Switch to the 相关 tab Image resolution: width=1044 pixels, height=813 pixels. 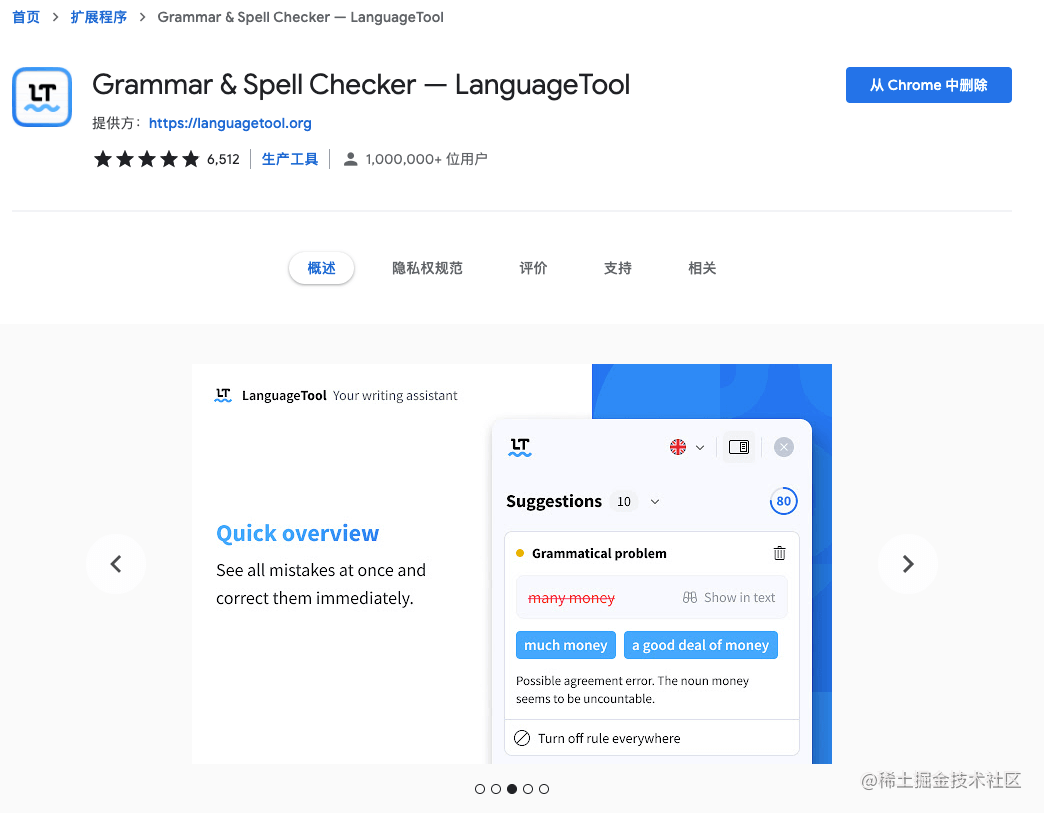tap(702, 268)
